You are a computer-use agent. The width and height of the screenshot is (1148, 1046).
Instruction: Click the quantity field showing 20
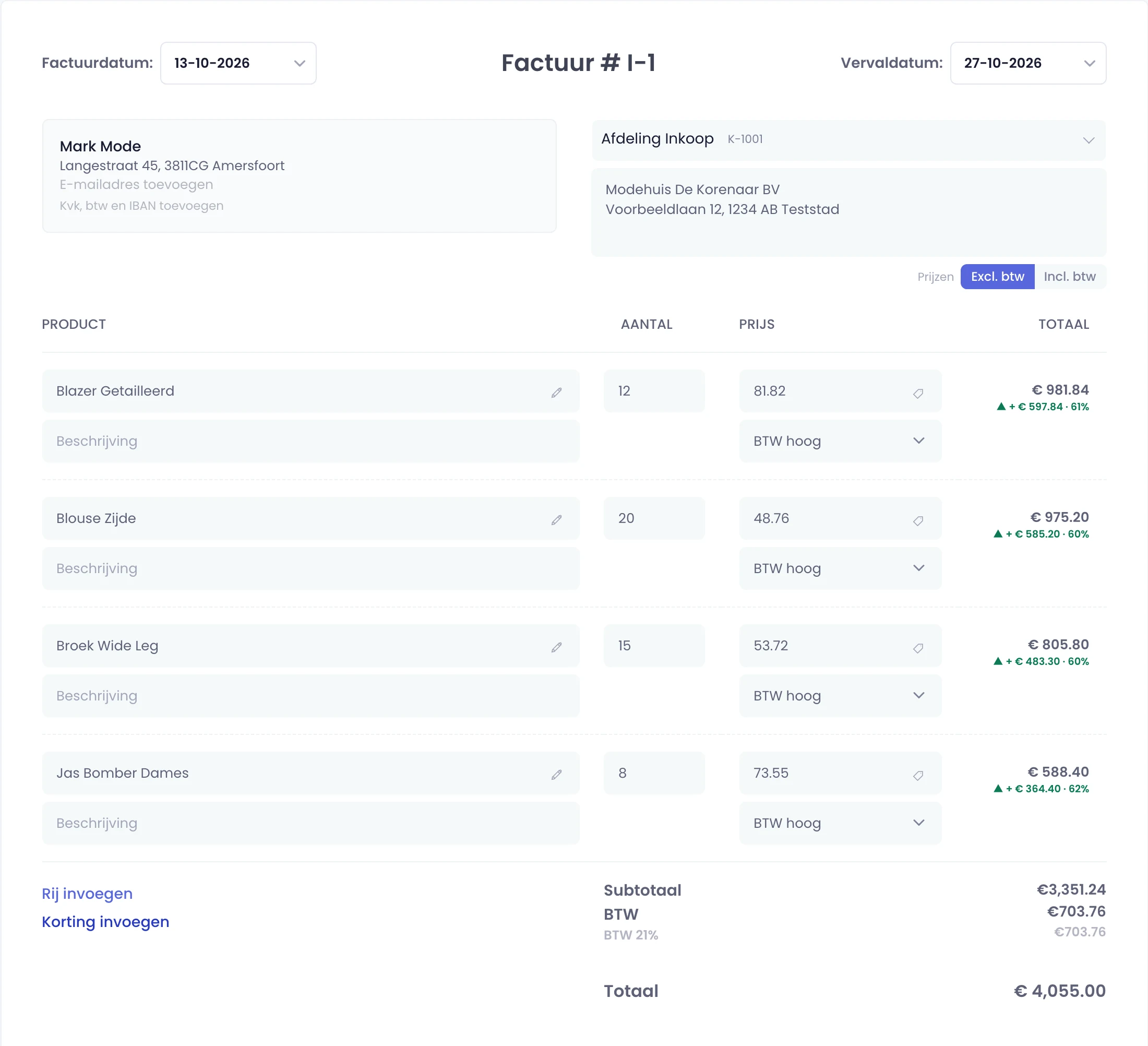[654, 518]
